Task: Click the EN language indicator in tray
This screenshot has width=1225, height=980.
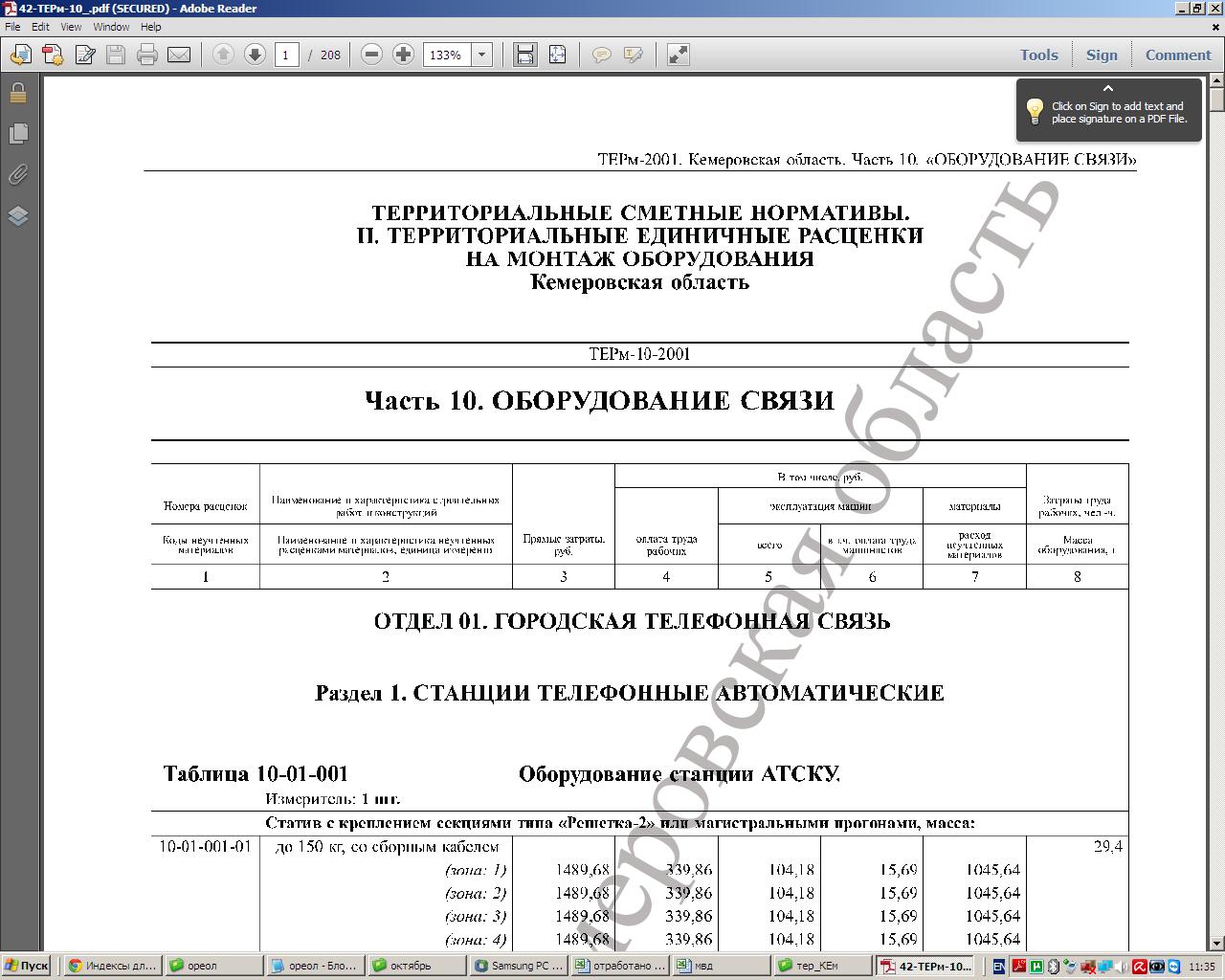Action: (999, 967)
